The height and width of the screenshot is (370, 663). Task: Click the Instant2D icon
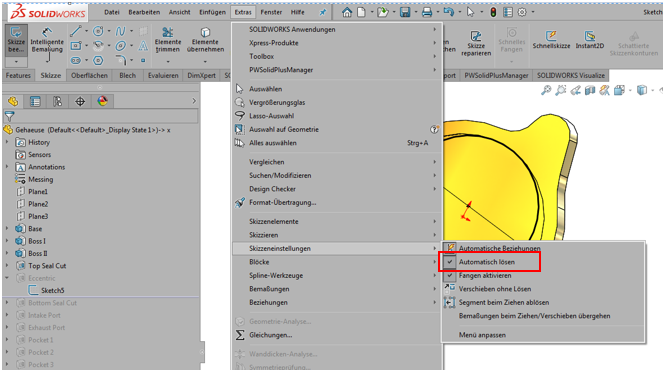(589, 40)
